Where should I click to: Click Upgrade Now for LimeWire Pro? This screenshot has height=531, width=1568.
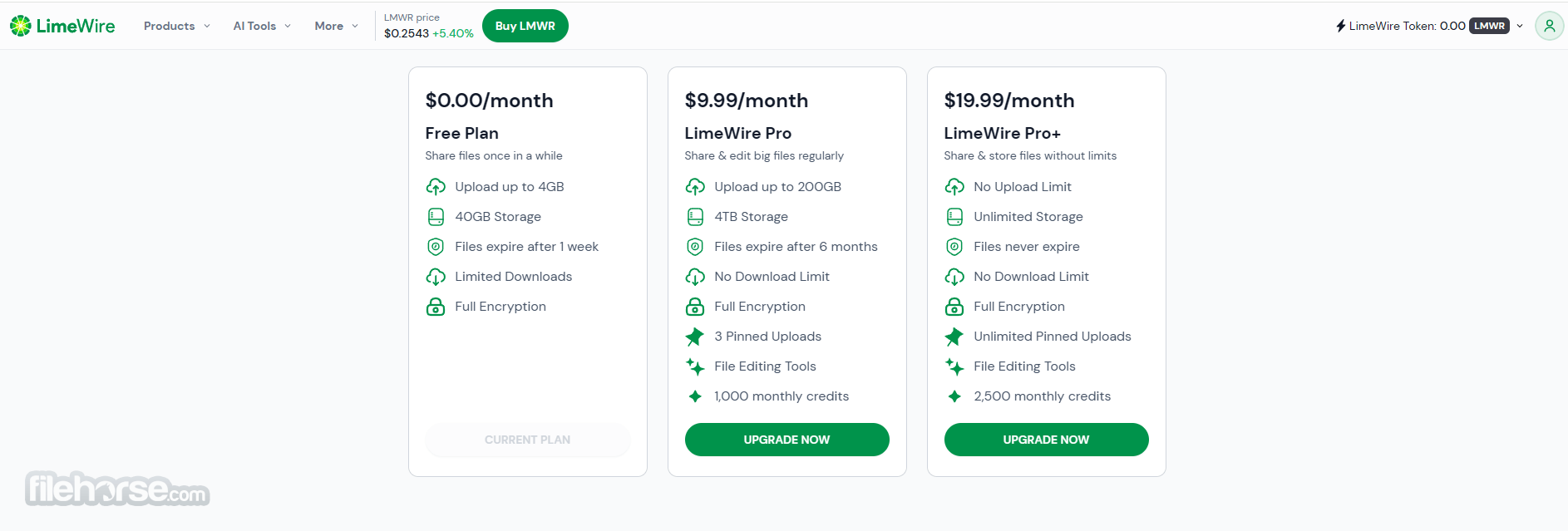point(787,440)
